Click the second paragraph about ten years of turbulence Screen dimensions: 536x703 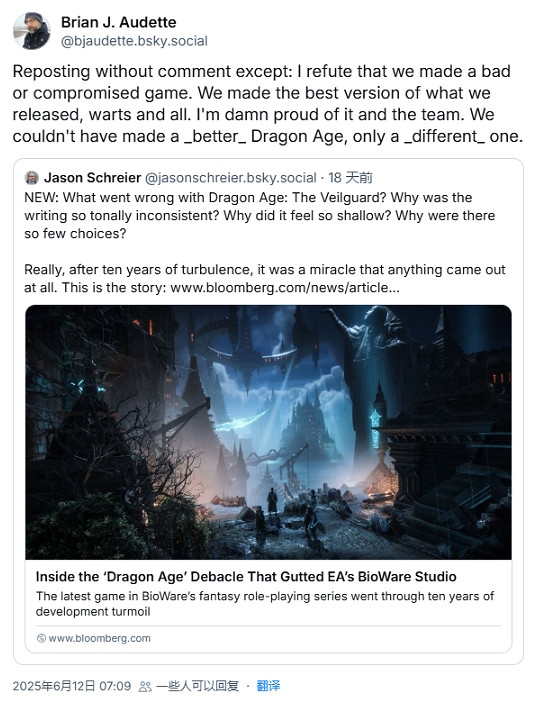pyautogui.click(x=264, y=278)
